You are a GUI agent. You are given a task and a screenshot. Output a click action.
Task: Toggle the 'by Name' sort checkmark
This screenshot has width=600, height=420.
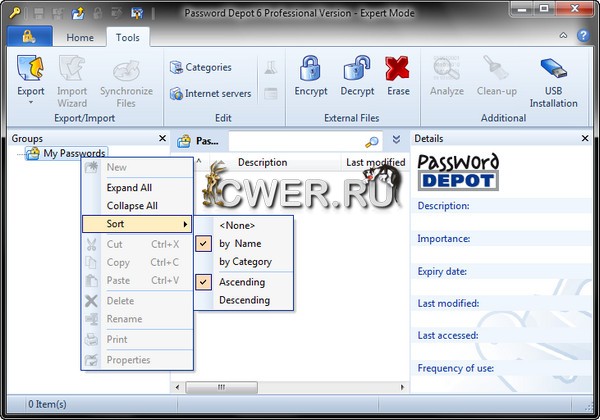pyautogui.click(x=204, y=243)
